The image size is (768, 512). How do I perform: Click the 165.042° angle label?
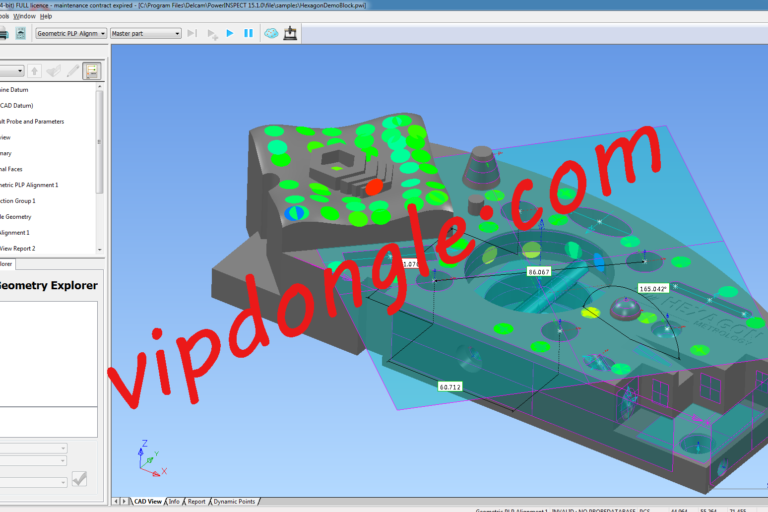653,289
